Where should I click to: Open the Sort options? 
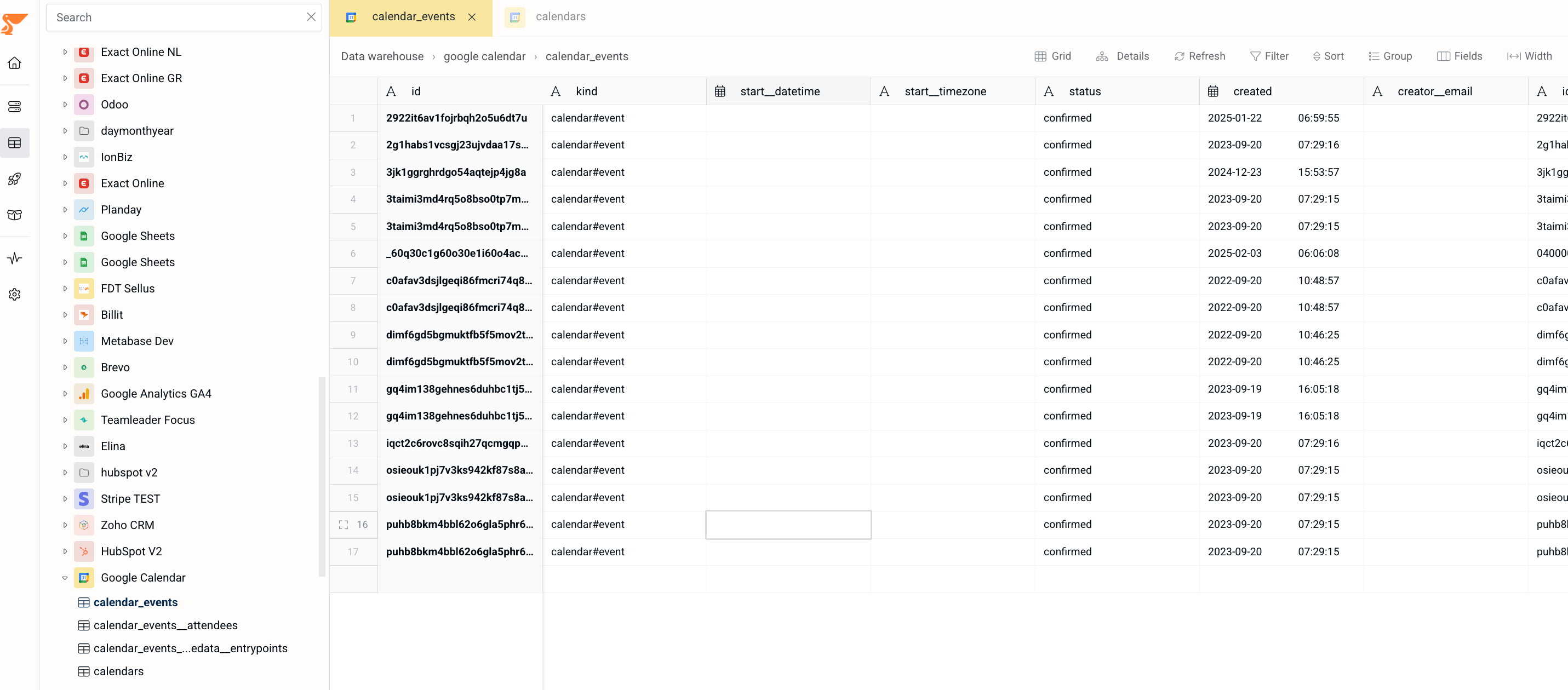(1328, 56)
